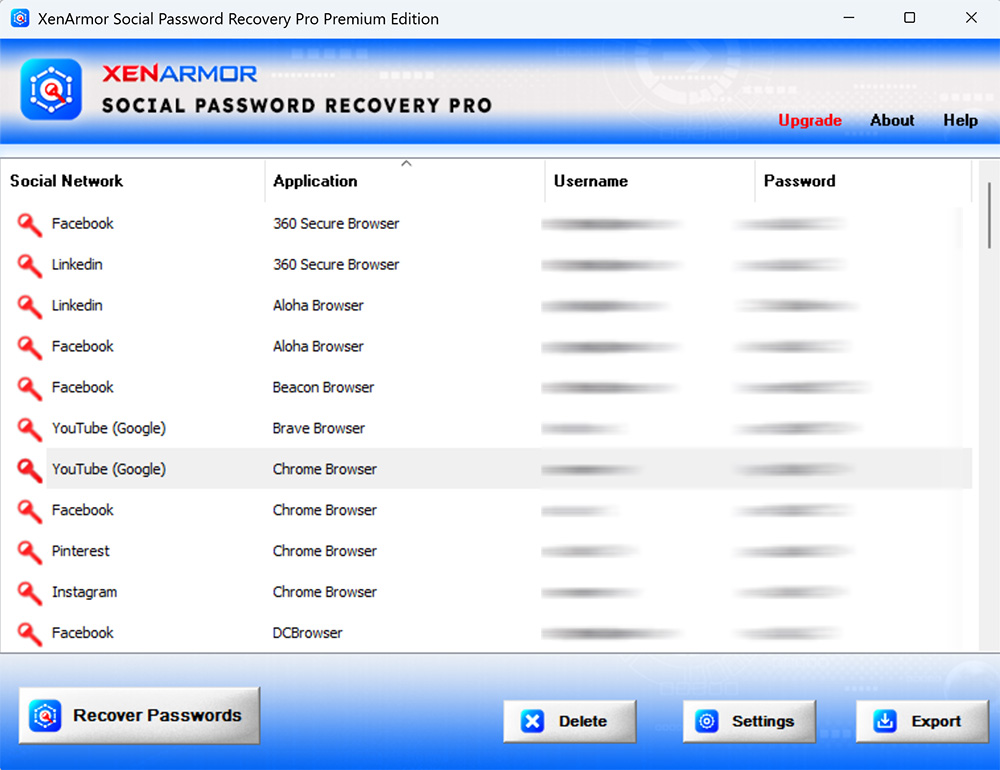This screenshot has height=770, width=1000.
Task: Click key icon for Facebook Aloha Browser row
Action: click(x=29, y=346)
